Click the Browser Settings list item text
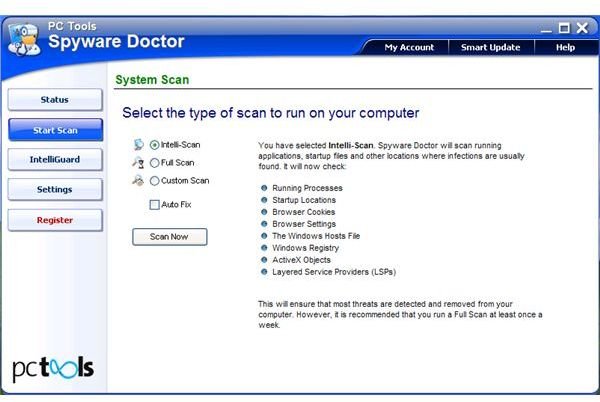Screen dimensions: 600x402 [304, 224]
